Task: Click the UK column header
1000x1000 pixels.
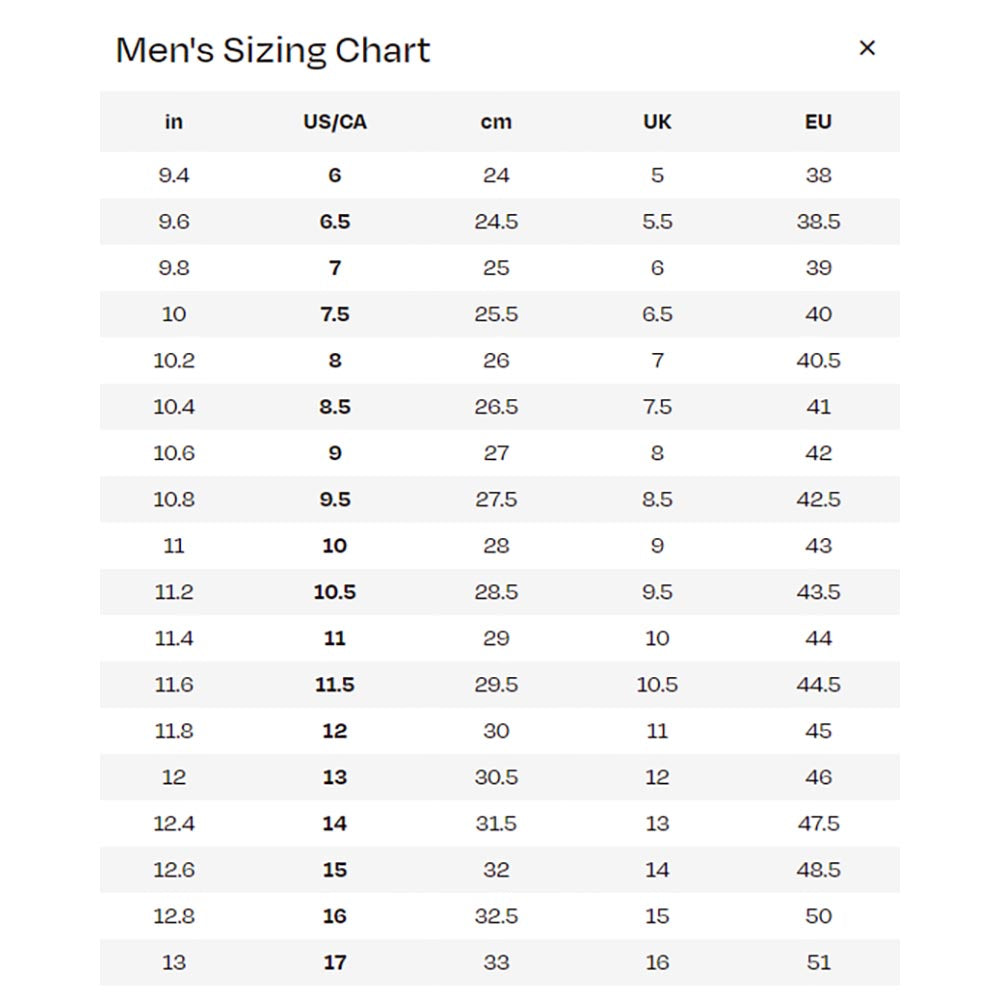Action: (657, 122)
